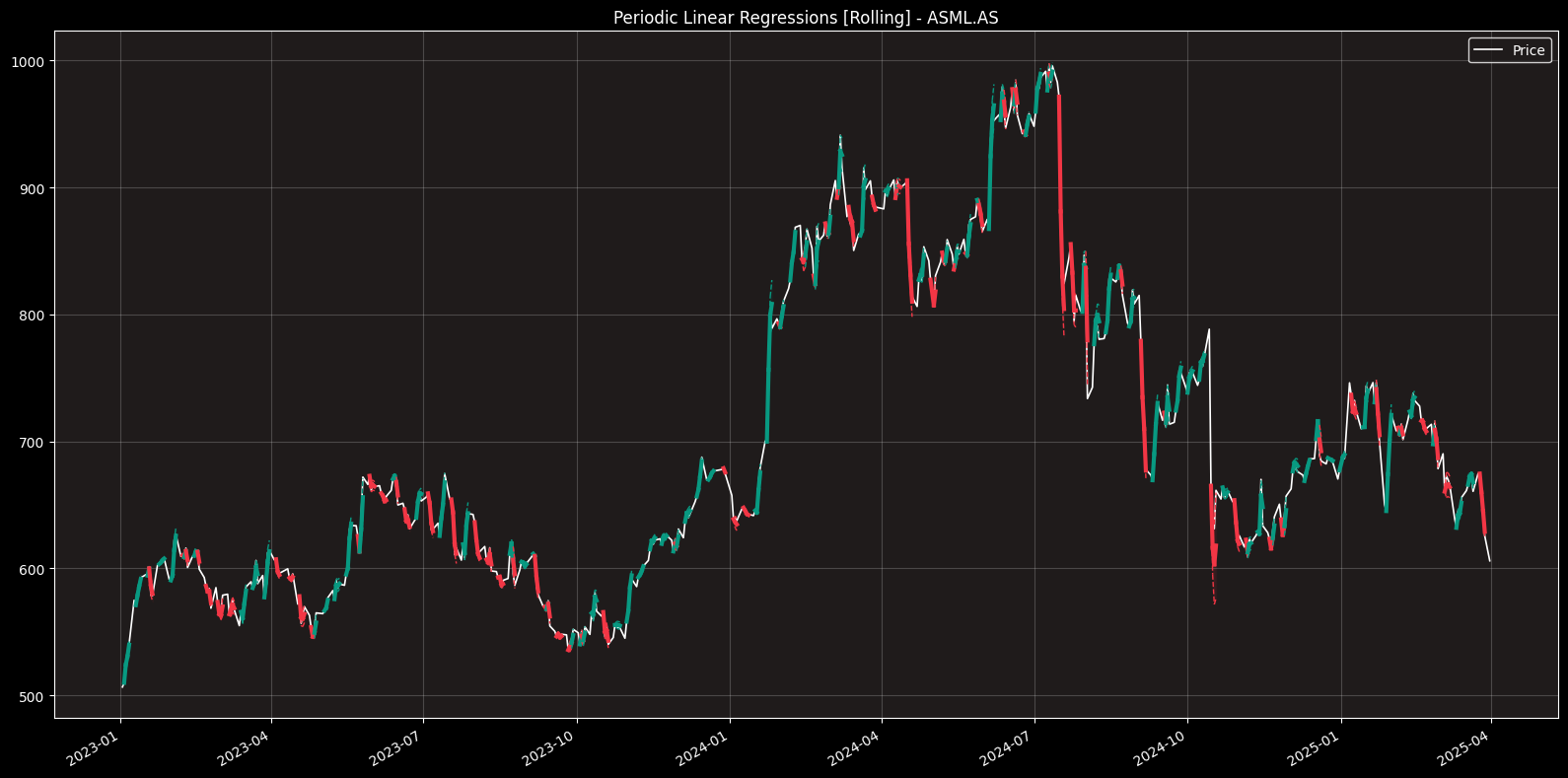Click the chart title mentioning ASML.AS

click(x=806, y=18)
